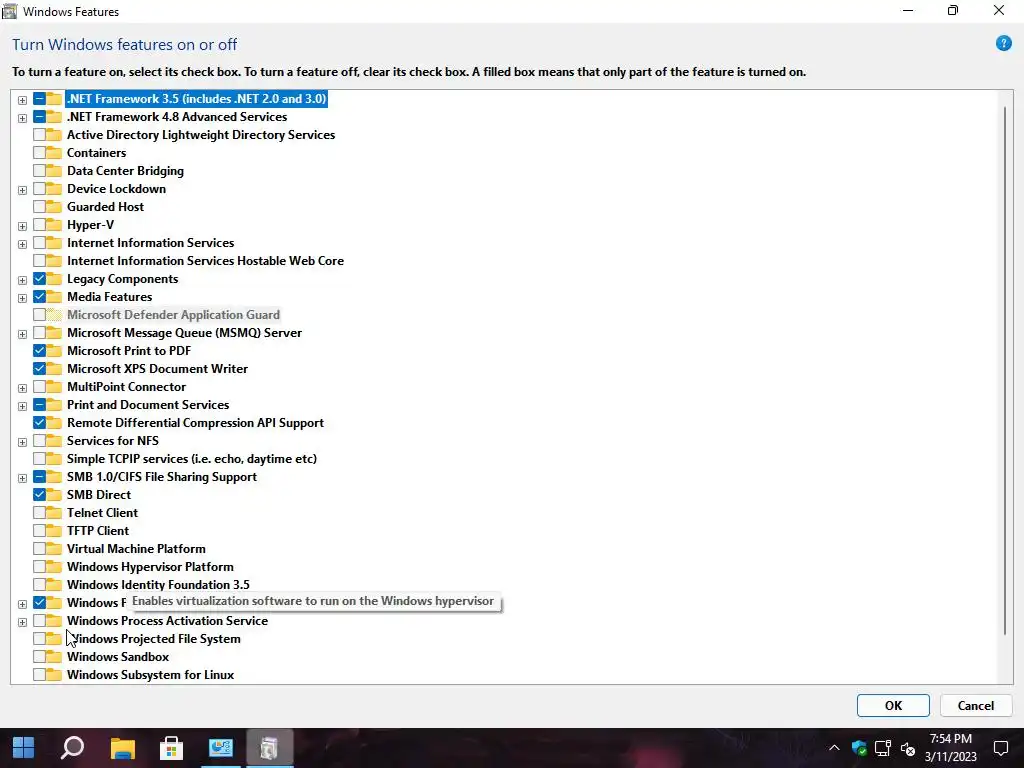1024x768 pixels.
Task: Select the Guarded Host row label
Action: (x=105, y=207)
